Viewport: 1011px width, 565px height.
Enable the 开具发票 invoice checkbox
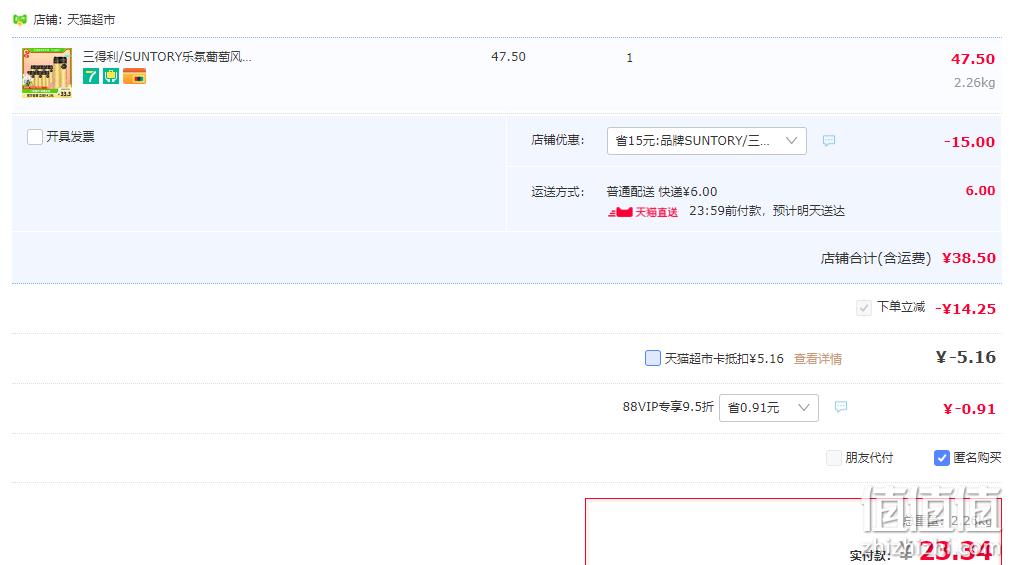(35, 137)
